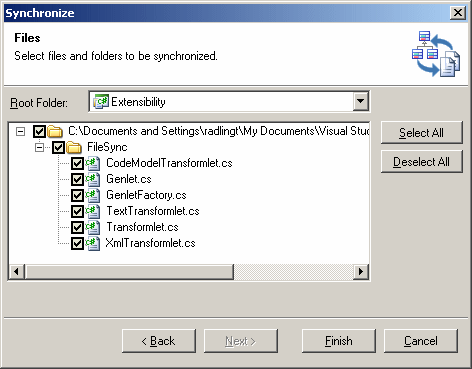
Task: Collapse the FileSync tree node
Action: tap(39, 147)
